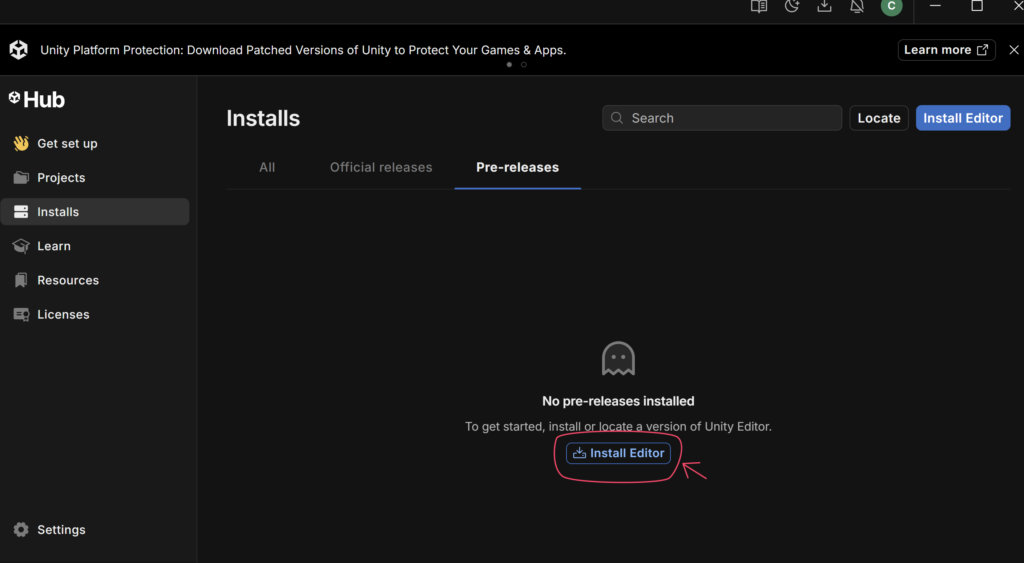Open the green account avatar "C"
Image resolution: width=1024 pixels, height=563 pixels.
891,7
